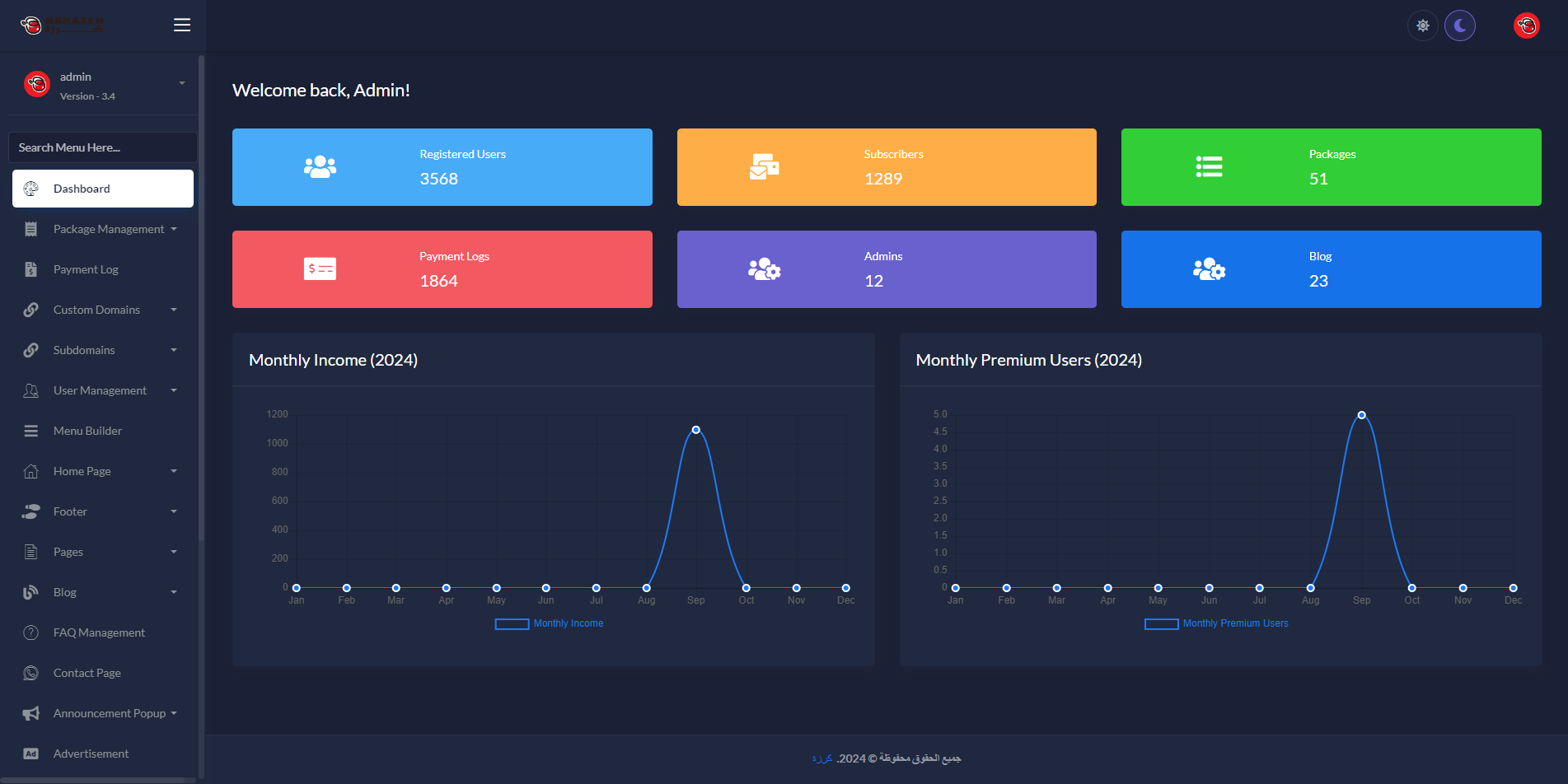Image resolution: width=1568 pixels, height=784 pixels.
Task: Click the Announcement Popup megaphone icon
Action: coord(31,713)
